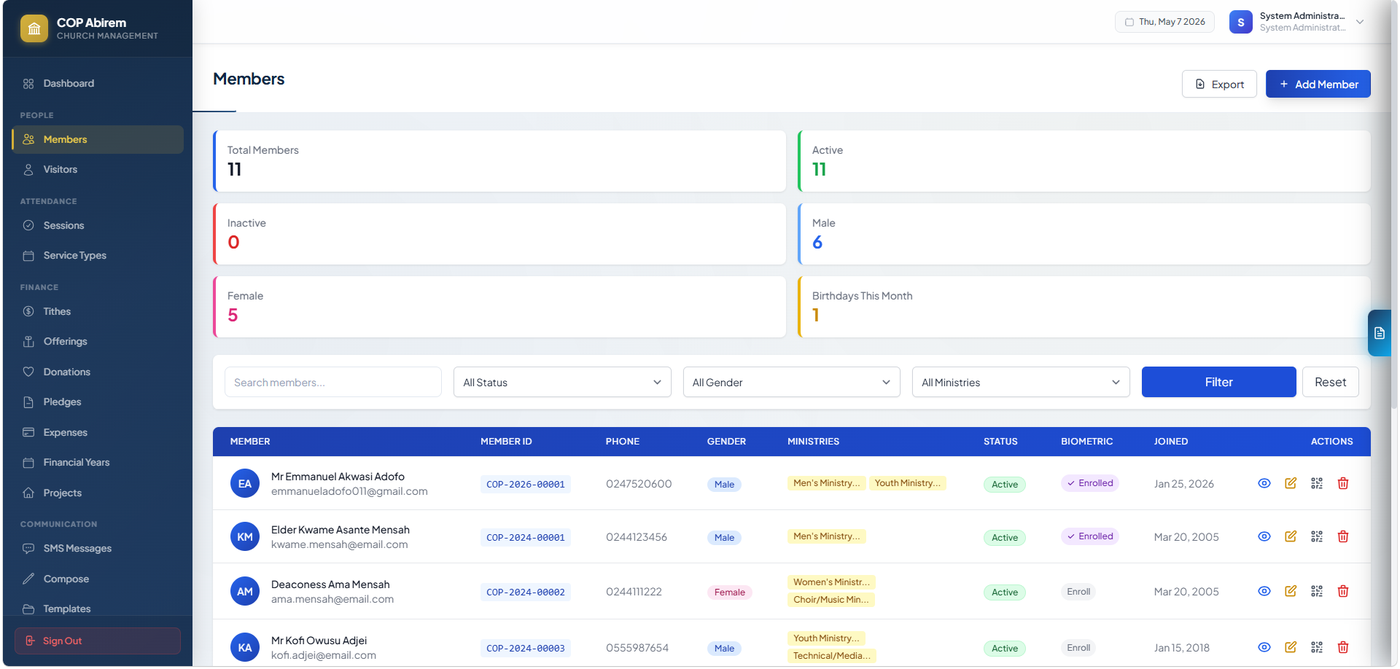
Task: Click the Choir/Music ministry tag
Action: coord(831,600)
